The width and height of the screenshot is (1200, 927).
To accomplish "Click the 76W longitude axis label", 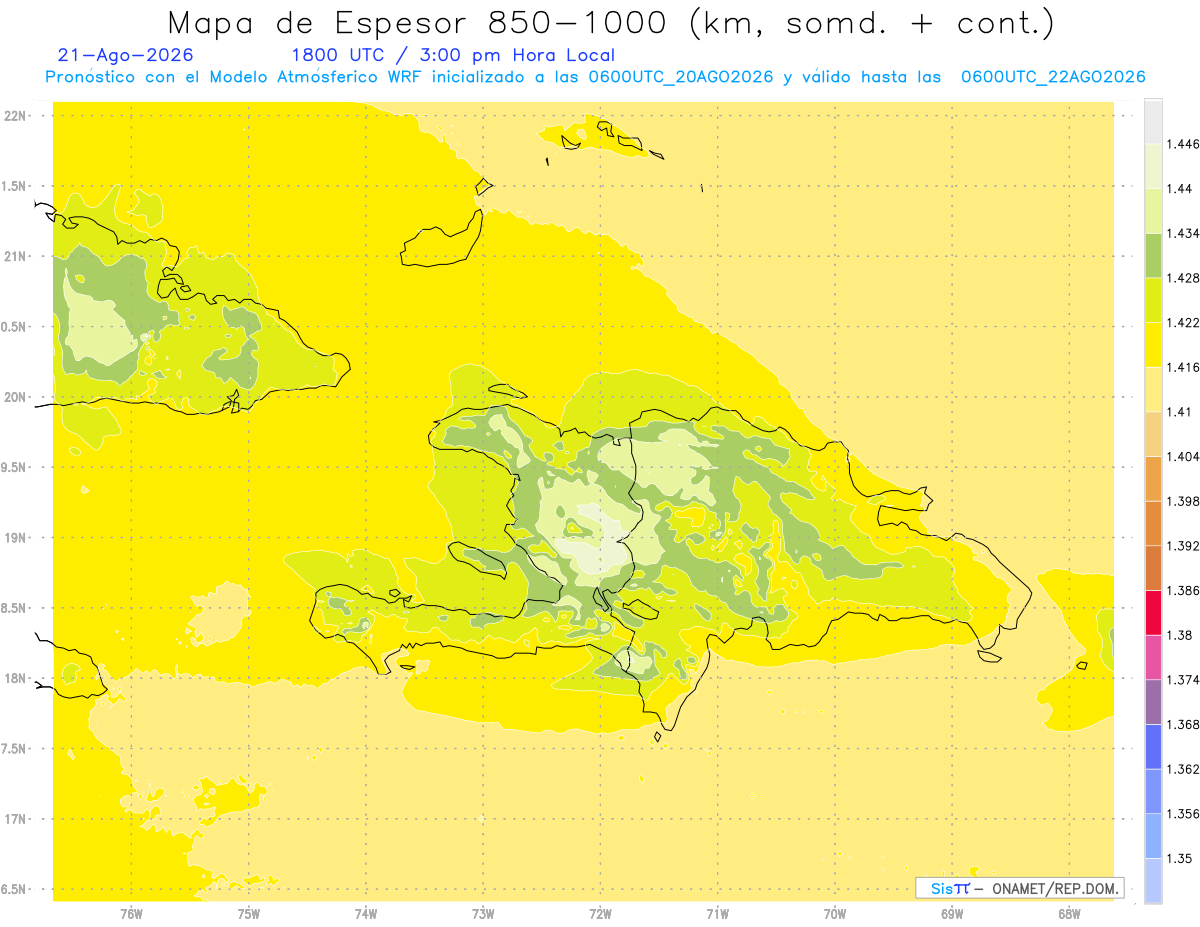I will point(131,914).
